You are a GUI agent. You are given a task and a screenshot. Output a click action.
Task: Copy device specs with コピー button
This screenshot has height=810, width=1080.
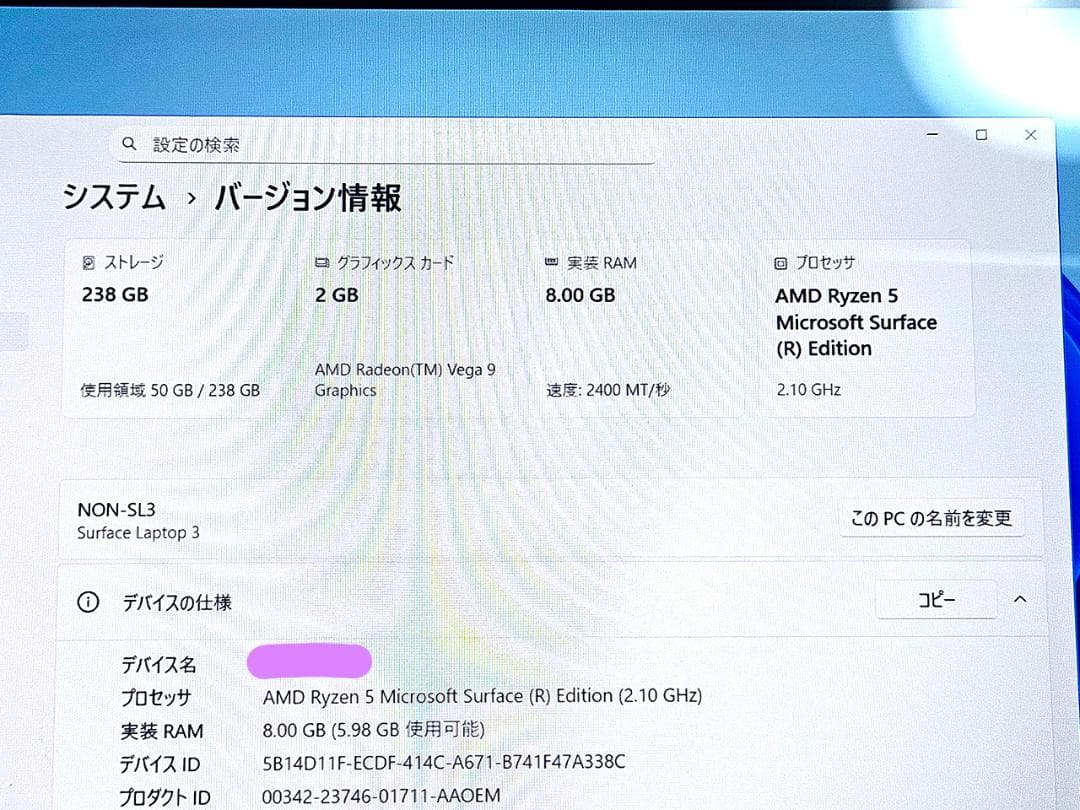(936, 600)
